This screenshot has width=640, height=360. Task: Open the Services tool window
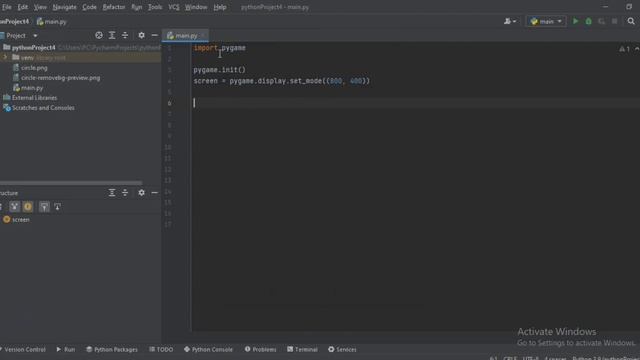click(342, 349)
